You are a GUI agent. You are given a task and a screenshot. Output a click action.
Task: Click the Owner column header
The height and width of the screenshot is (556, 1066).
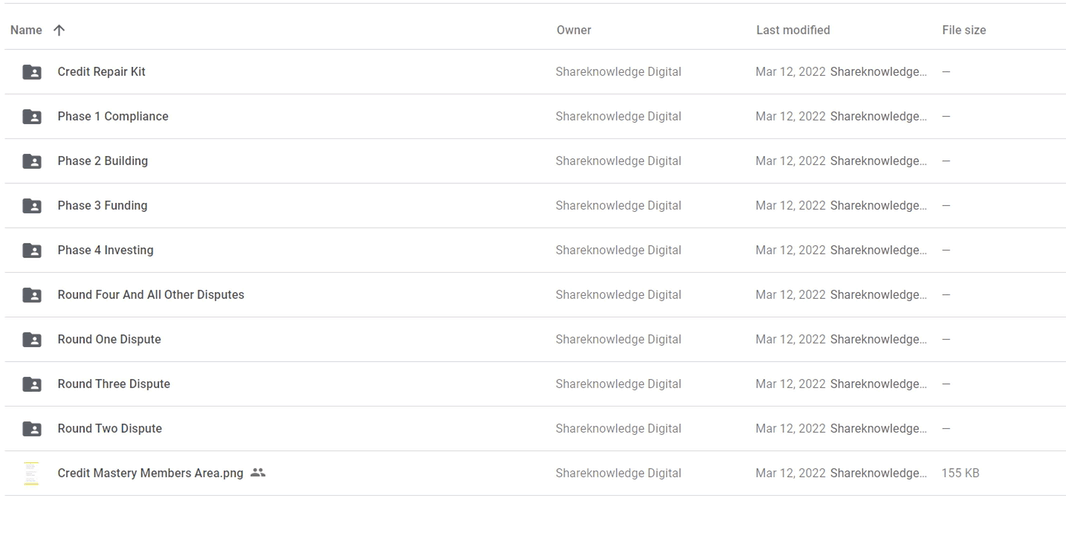(574, 30)
